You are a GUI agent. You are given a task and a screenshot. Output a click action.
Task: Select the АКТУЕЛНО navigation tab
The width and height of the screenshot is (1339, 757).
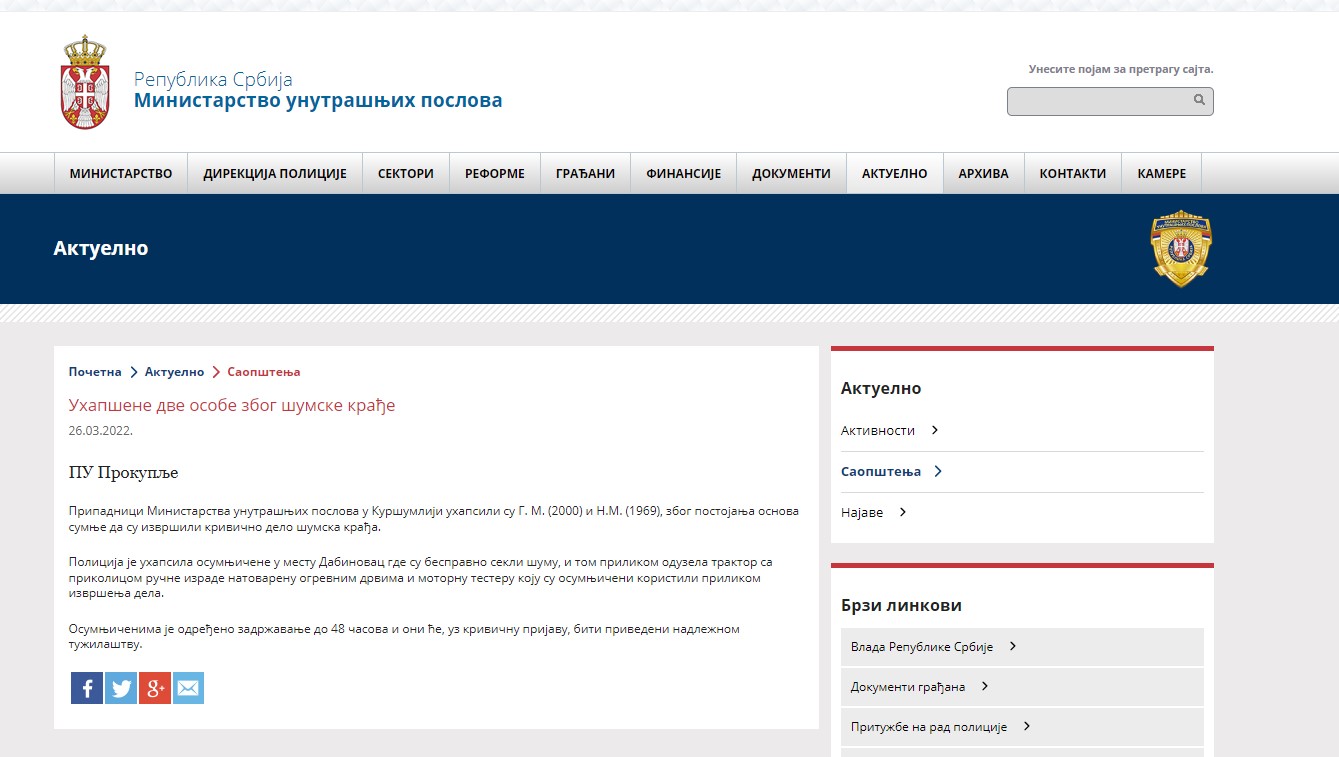(x=894, y=173)
